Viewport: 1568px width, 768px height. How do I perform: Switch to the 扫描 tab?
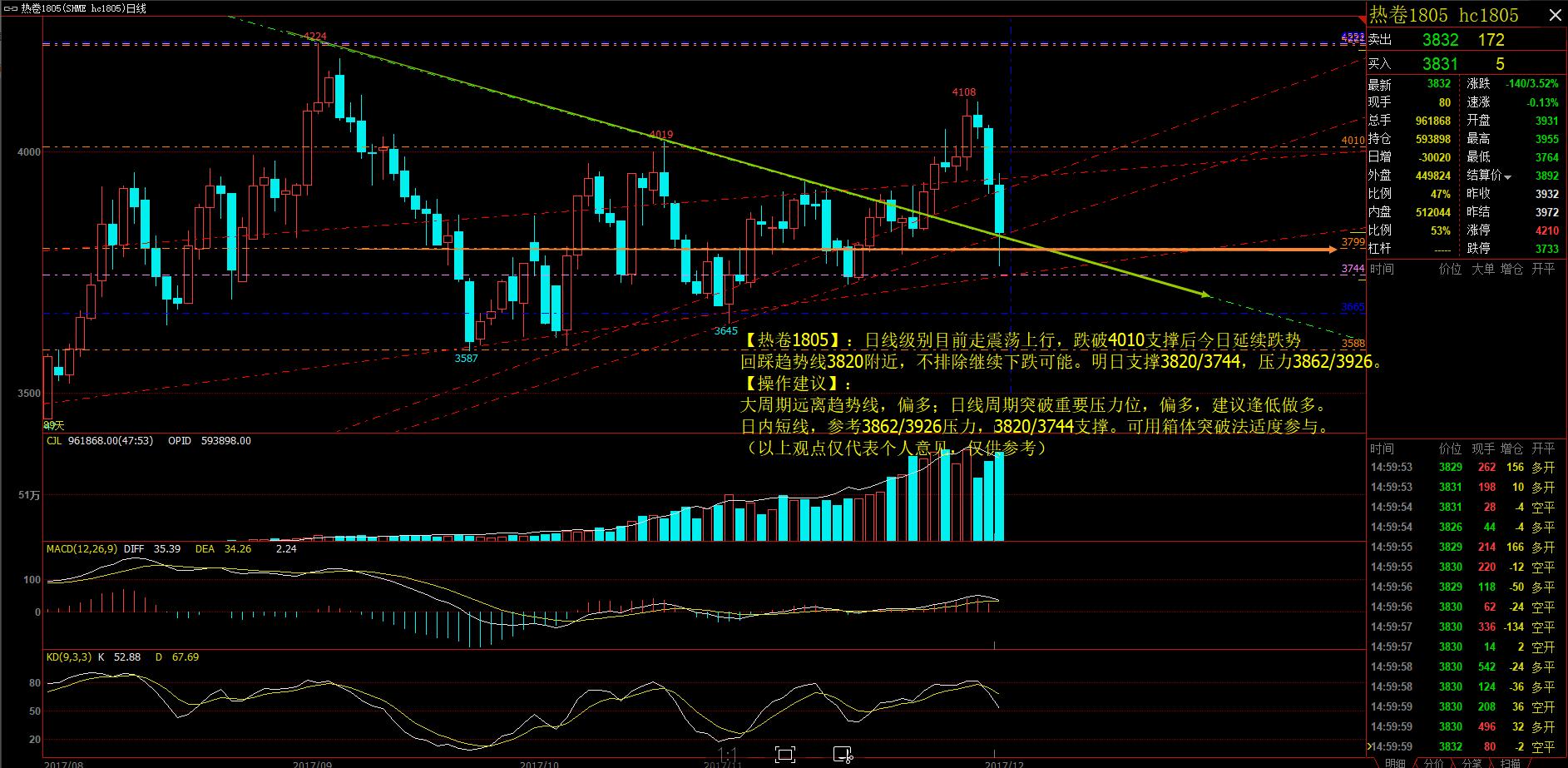pos(1510,763)
